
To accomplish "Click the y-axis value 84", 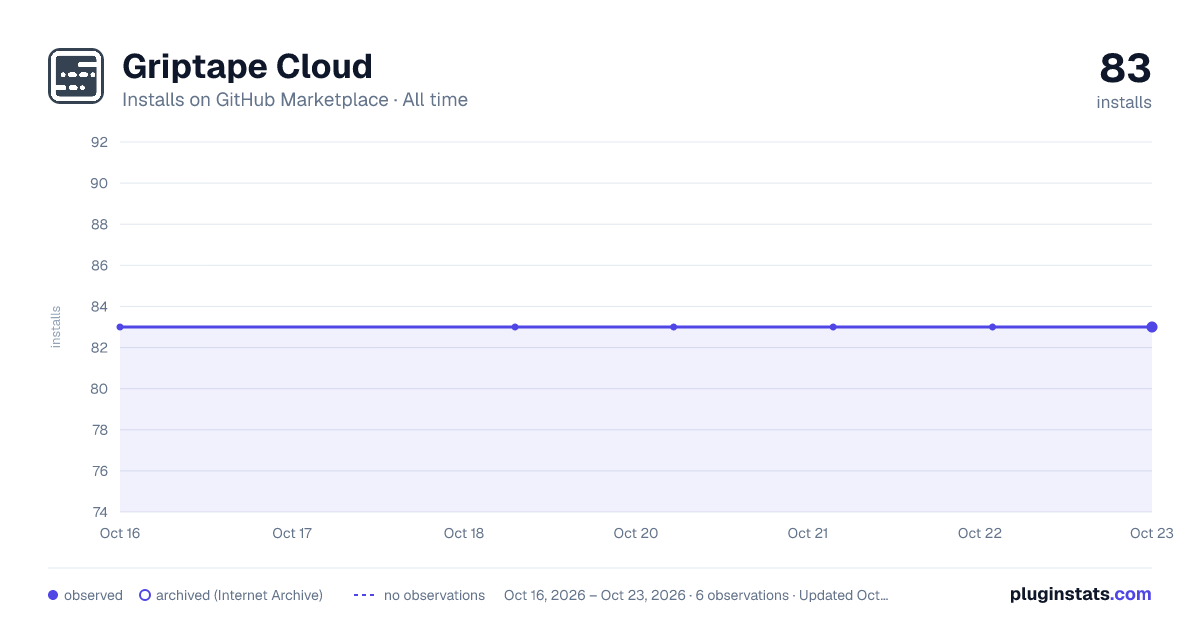I will point(99,306).
